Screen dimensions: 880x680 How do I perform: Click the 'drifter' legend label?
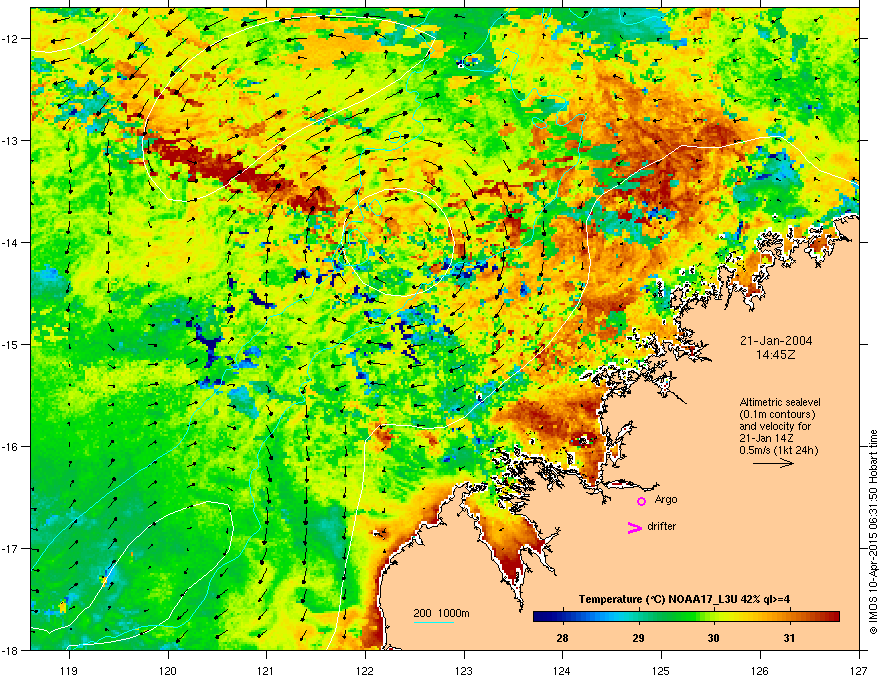[662, 526]
